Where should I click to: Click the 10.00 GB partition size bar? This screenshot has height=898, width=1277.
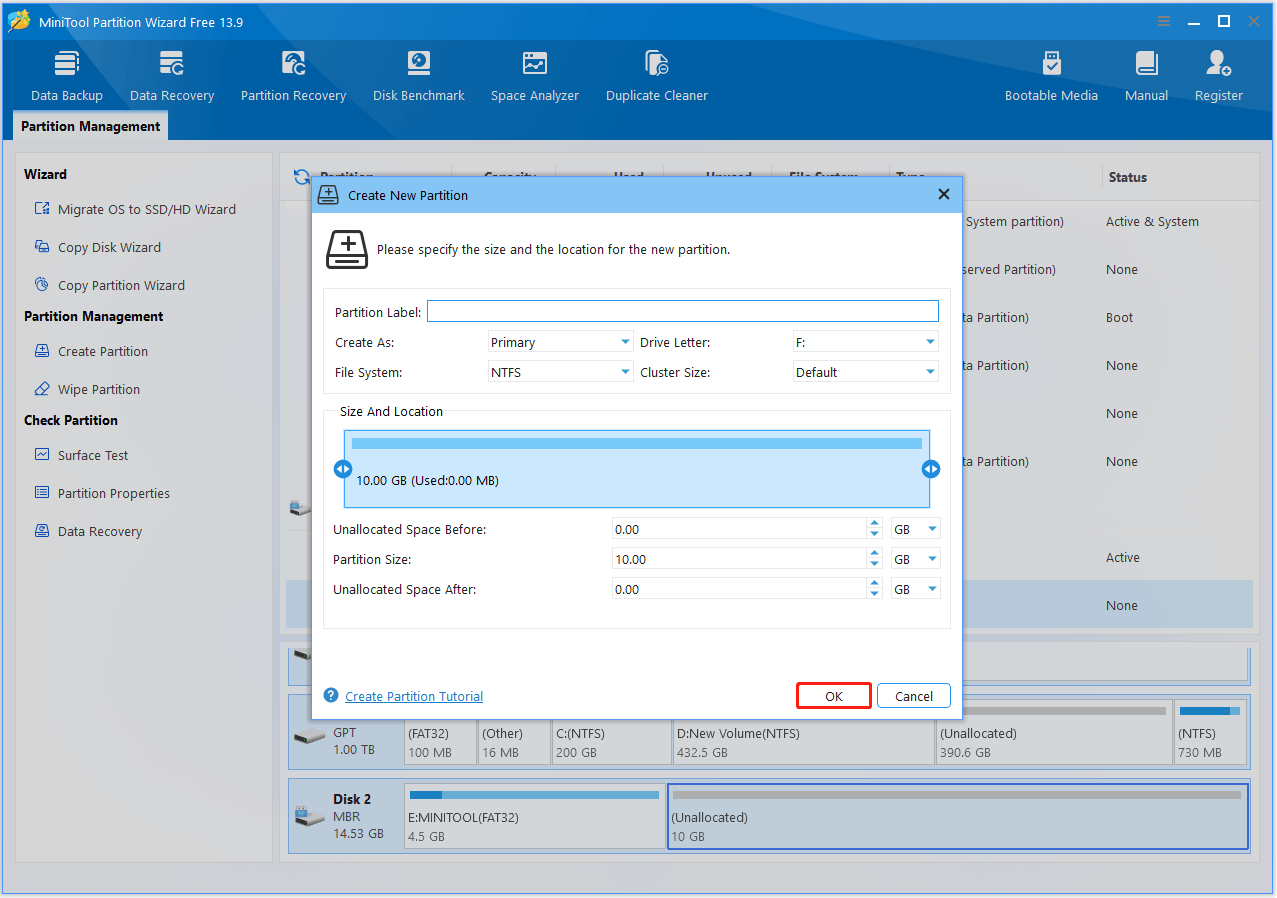[x=637, y=469]
